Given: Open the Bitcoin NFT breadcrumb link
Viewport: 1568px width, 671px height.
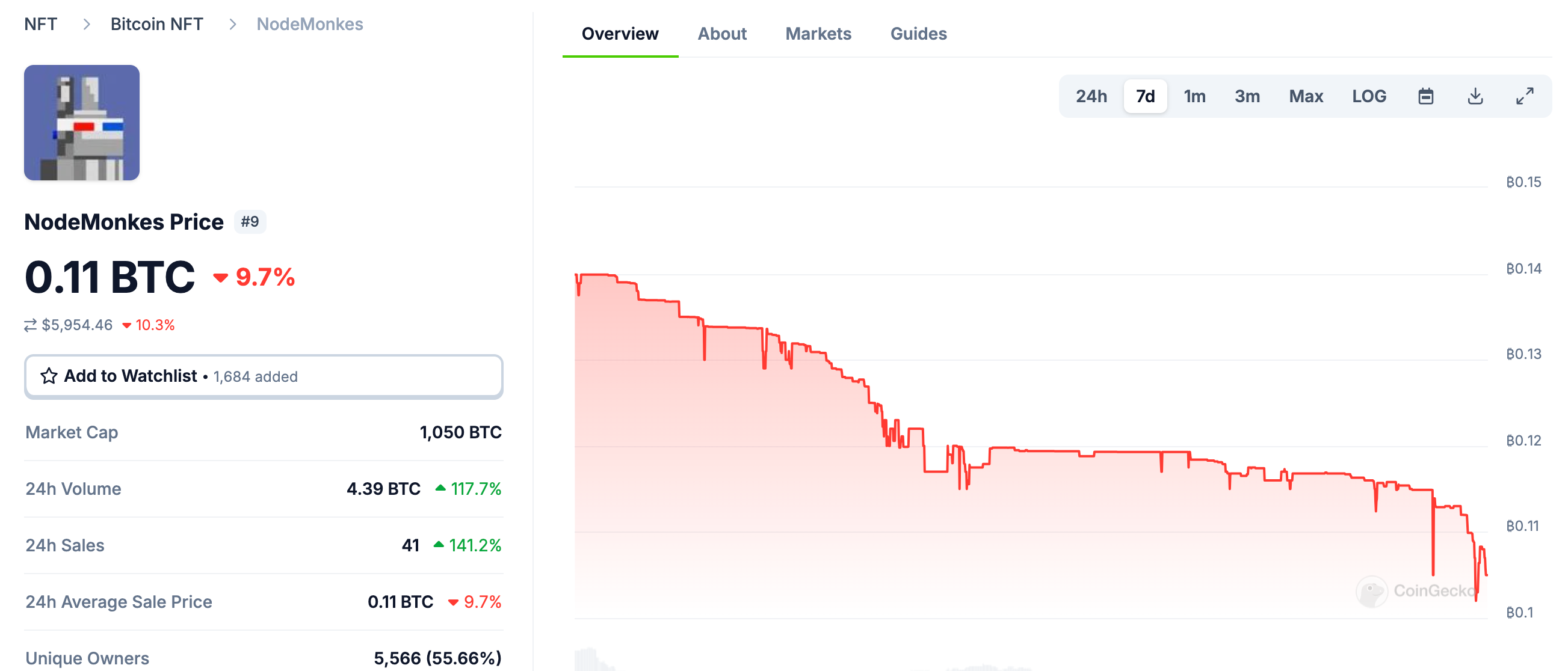Looking at the screenshot, I should pyautogui.click(x=156, y=23).
